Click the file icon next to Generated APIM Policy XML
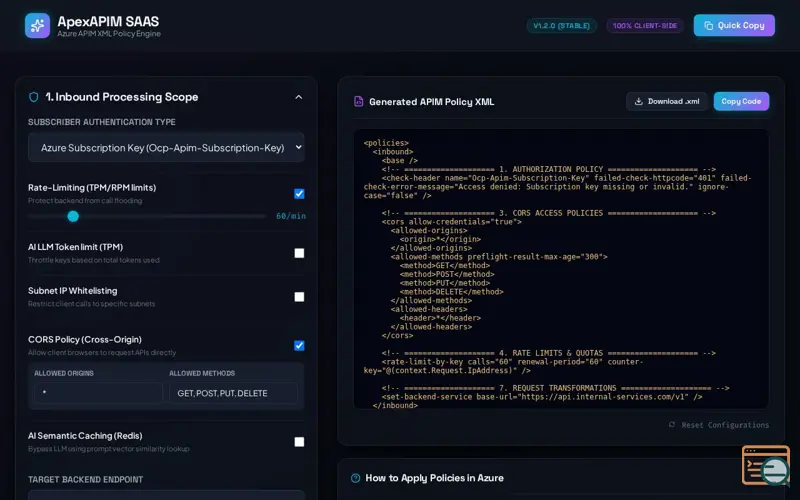The width and height of the screenshot is (800, 500). click(x=359, y=102)
